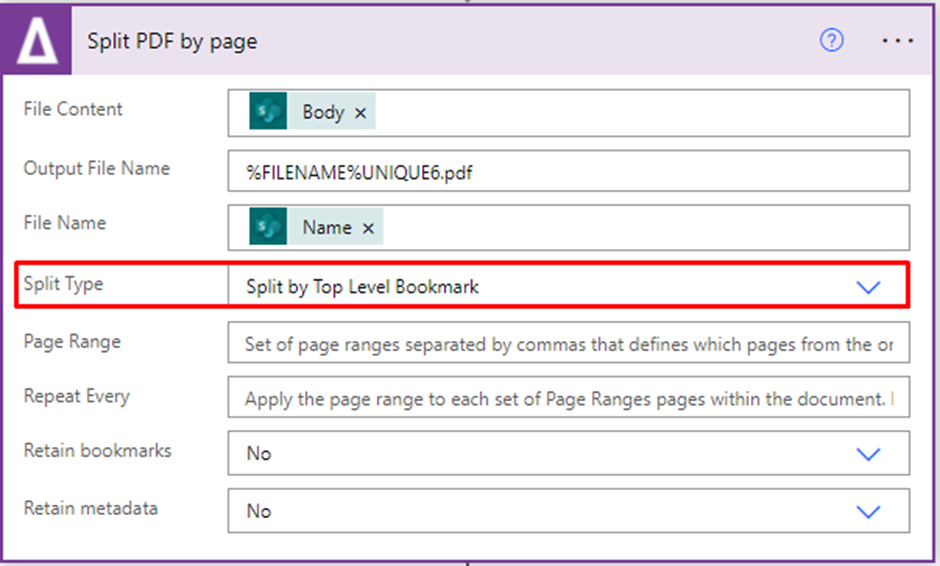Remove the Body token with its X

pos(360,113)
